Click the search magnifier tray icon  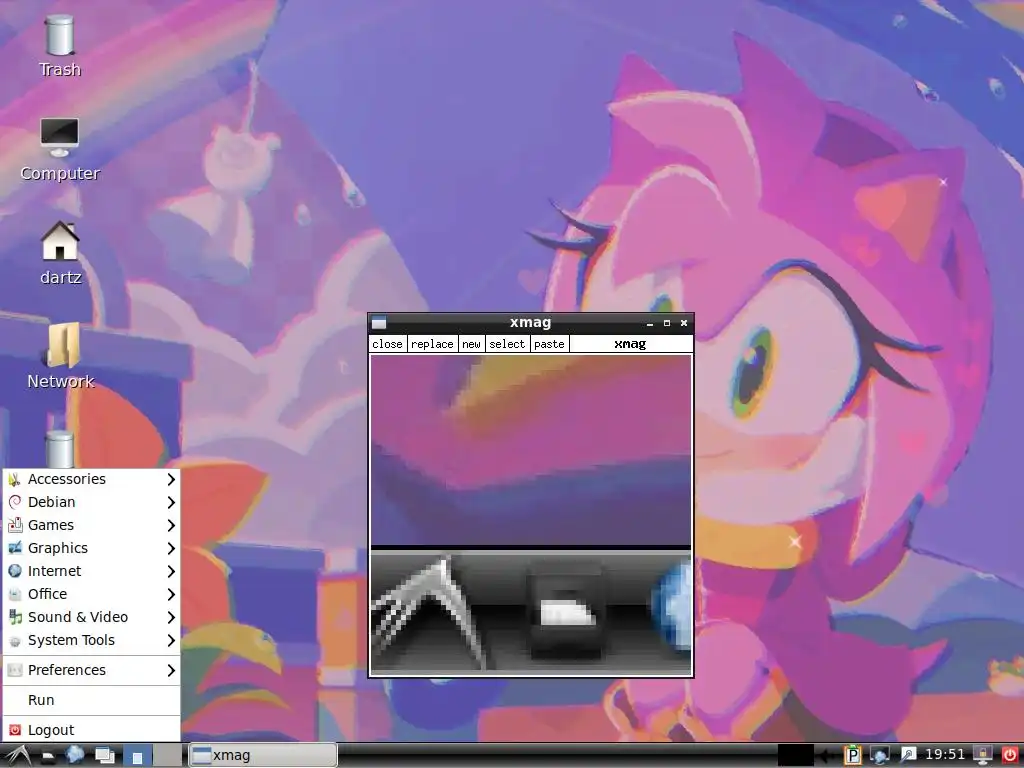coord(908,756)
